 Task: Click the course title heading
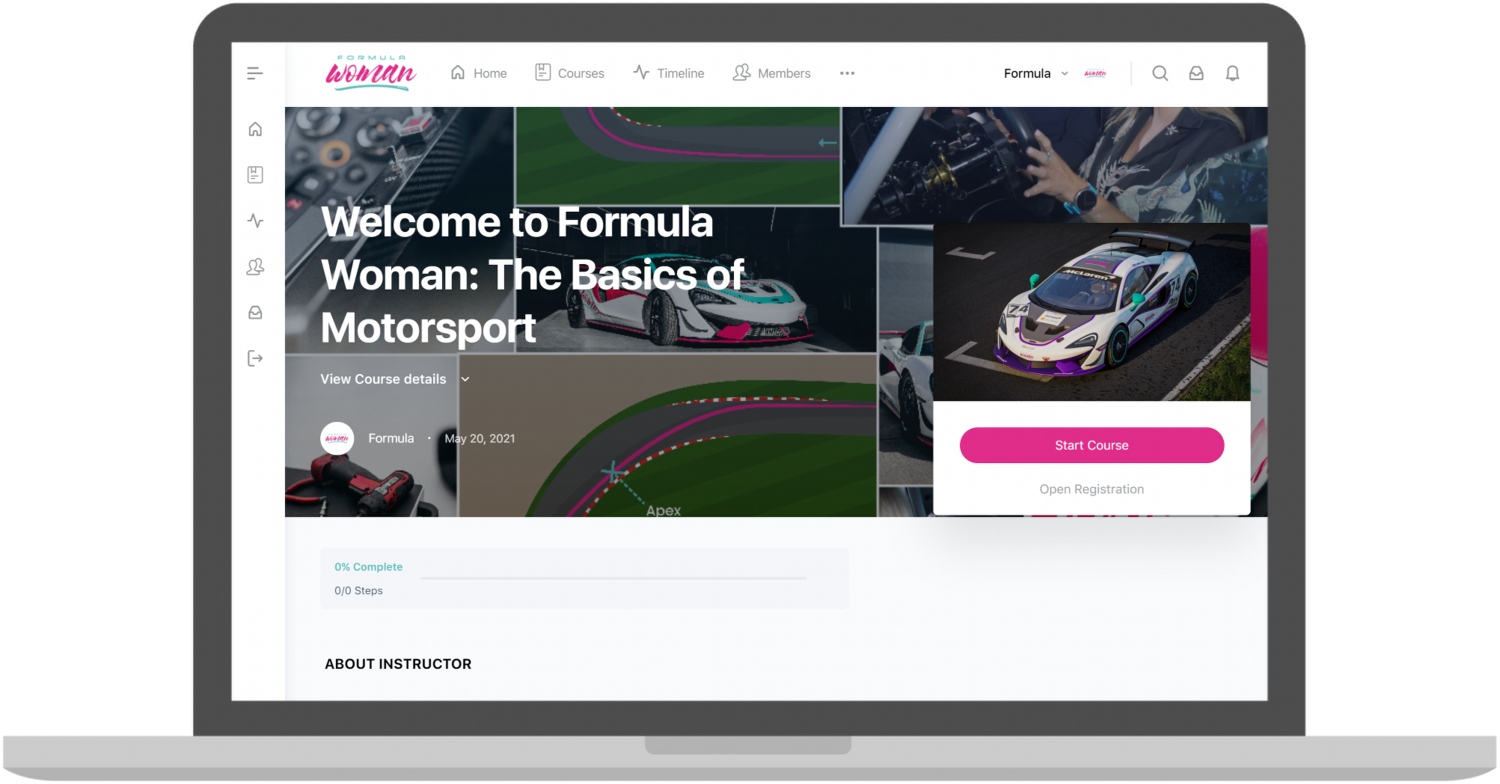pos(532,275)
